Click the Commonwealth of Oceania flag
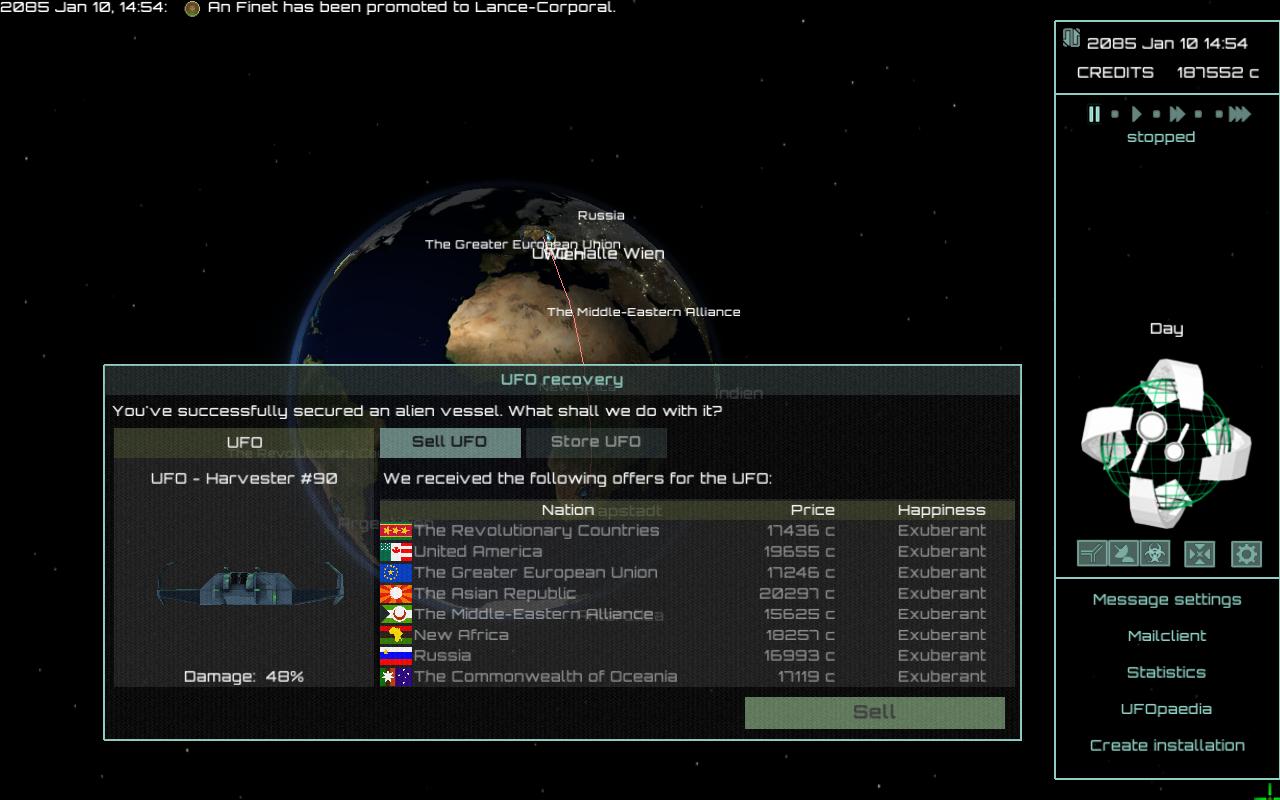Screen dimensions: 1280x800 tap(396, 677)
